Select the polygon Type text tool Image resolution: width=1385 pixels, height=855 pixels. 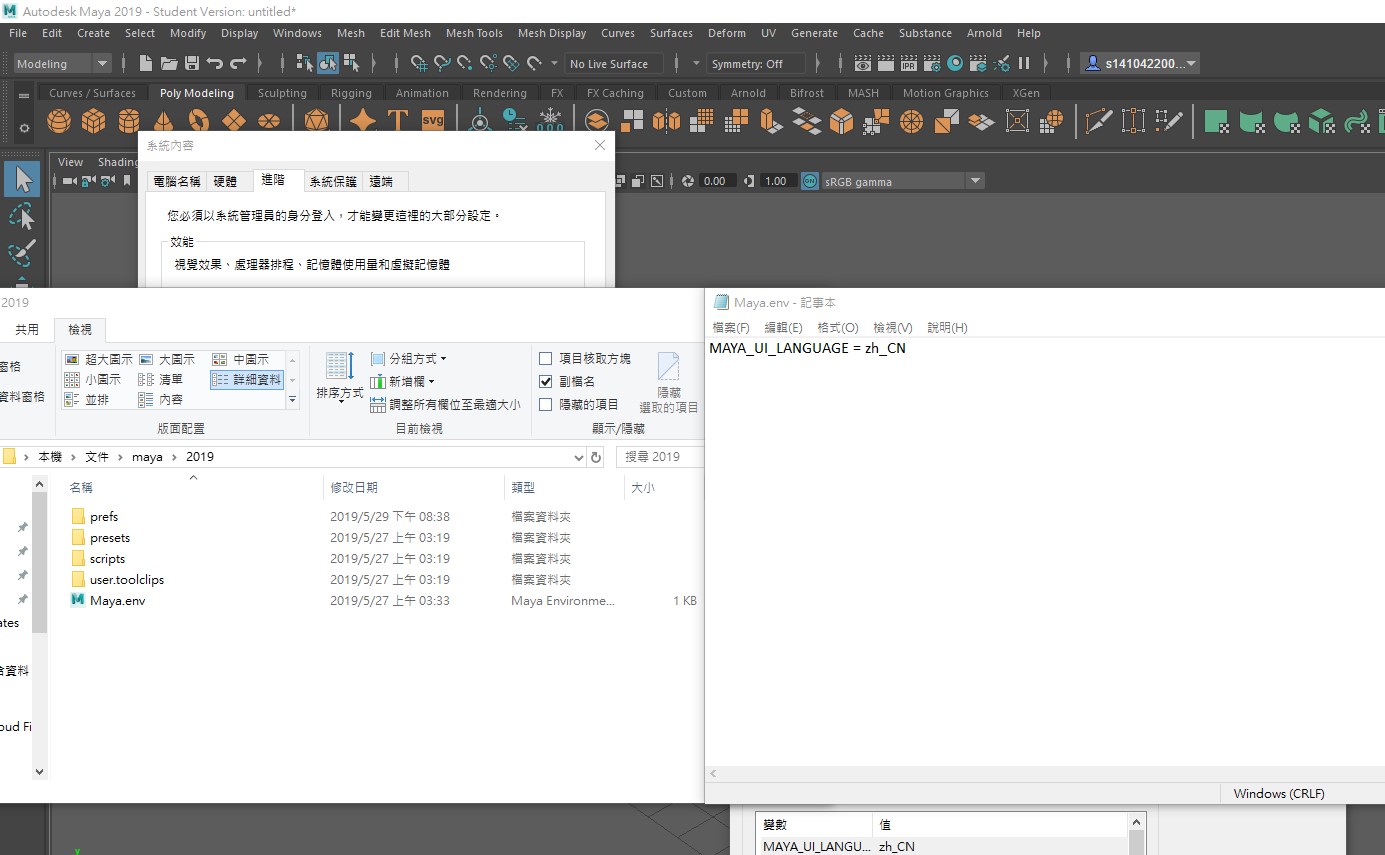point(398,121)
